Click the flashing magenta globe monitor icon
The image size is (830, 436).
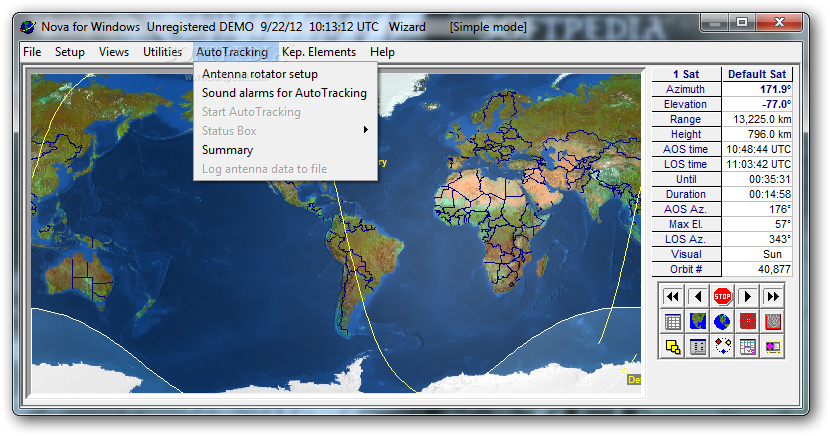point(773,347)
